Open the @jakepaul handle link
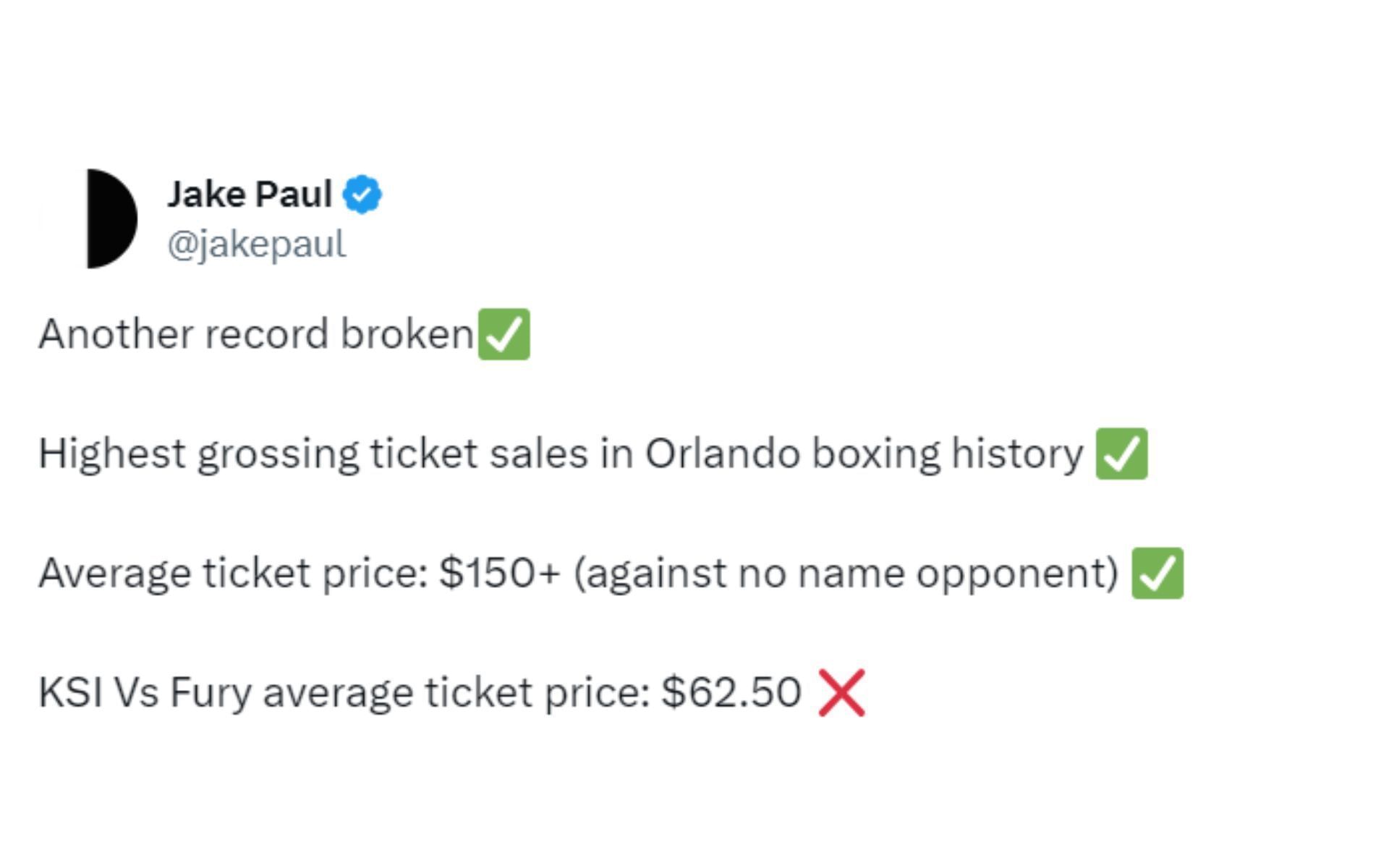The height and width of the screenshot is (868, 1389). tap(256, 244)
